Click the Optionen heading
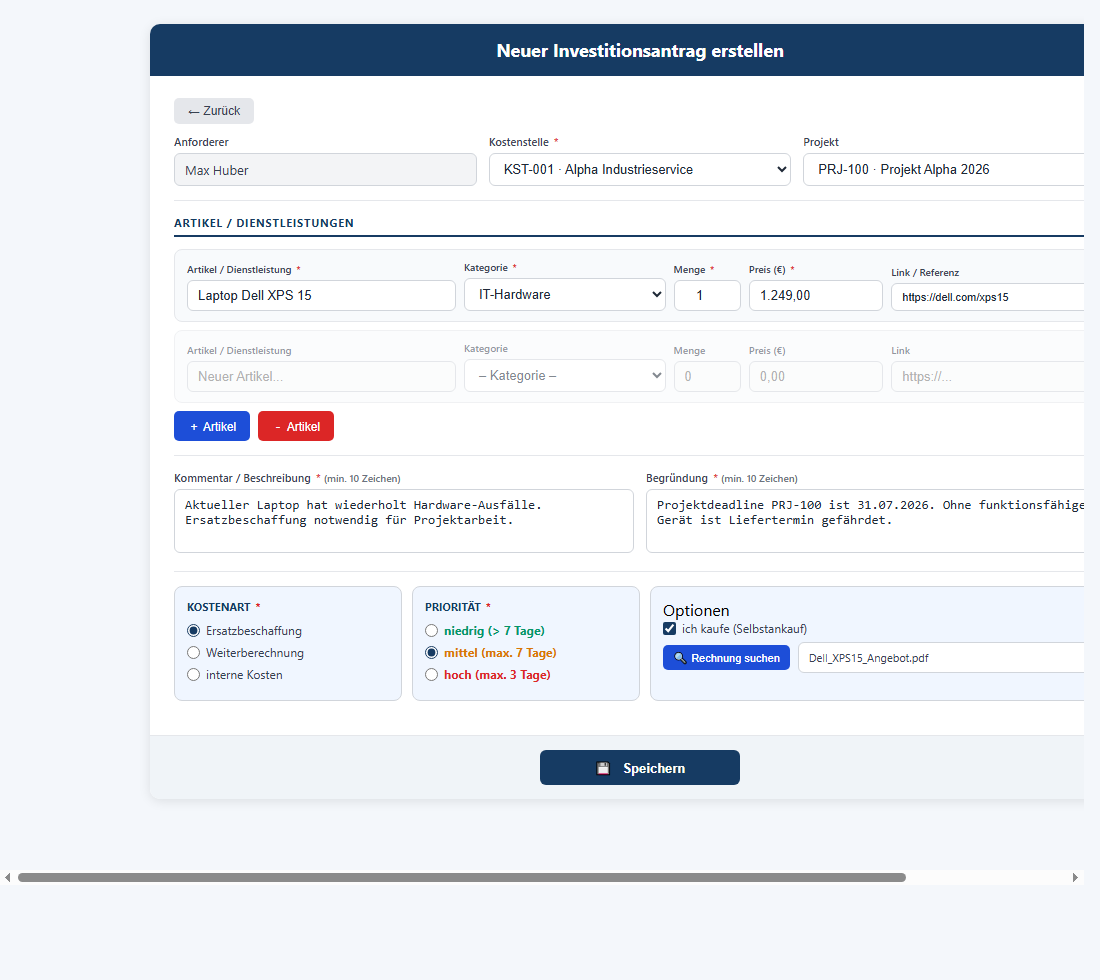1100x980 pixels. click(696, 610)
